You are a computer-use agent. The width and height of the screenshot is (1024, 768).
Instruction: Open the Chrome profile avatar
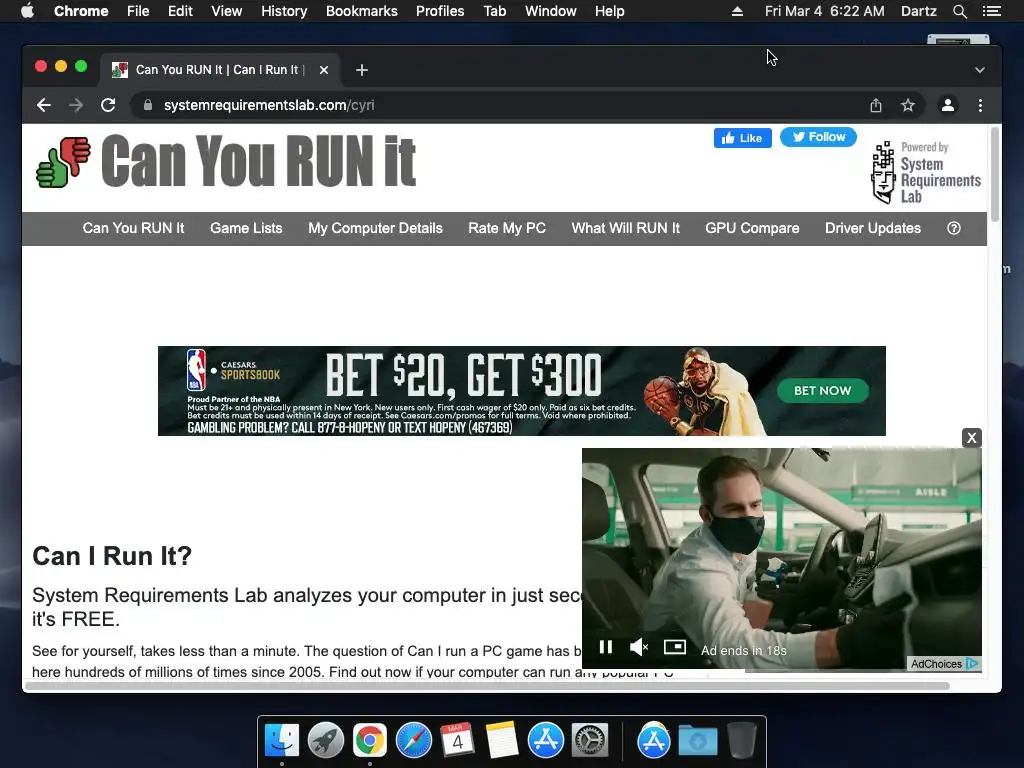tap(948, 105)
